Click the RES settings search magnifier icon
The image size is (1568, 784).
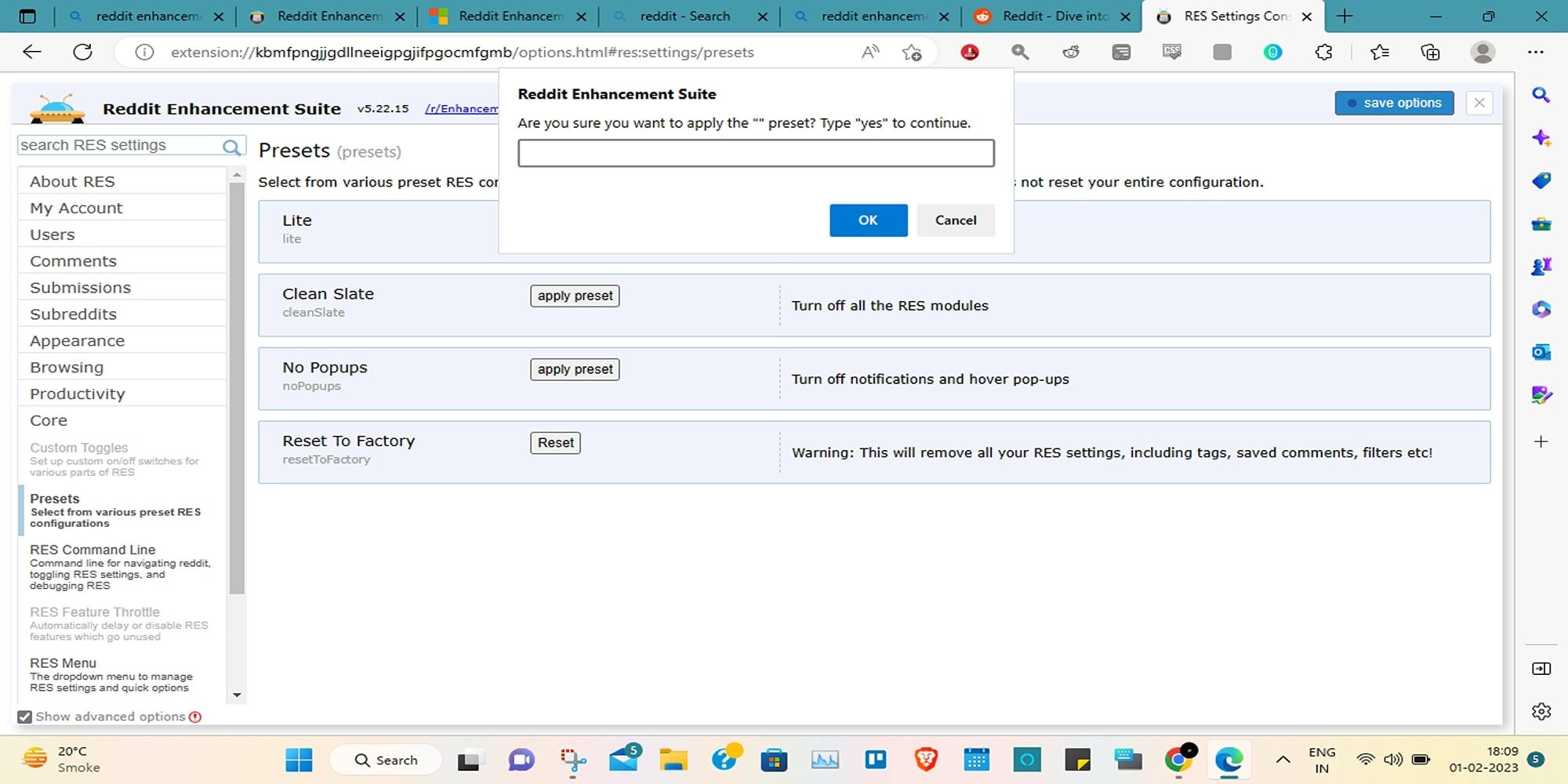pos(230,147)
